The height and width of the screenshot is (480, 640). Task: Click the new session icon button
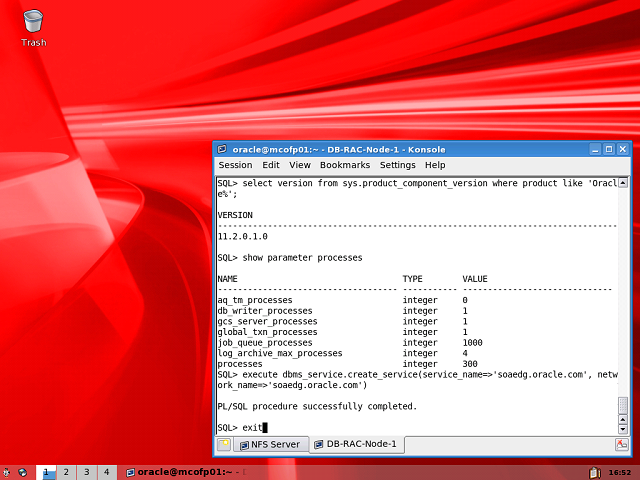[x=224, y=444]
